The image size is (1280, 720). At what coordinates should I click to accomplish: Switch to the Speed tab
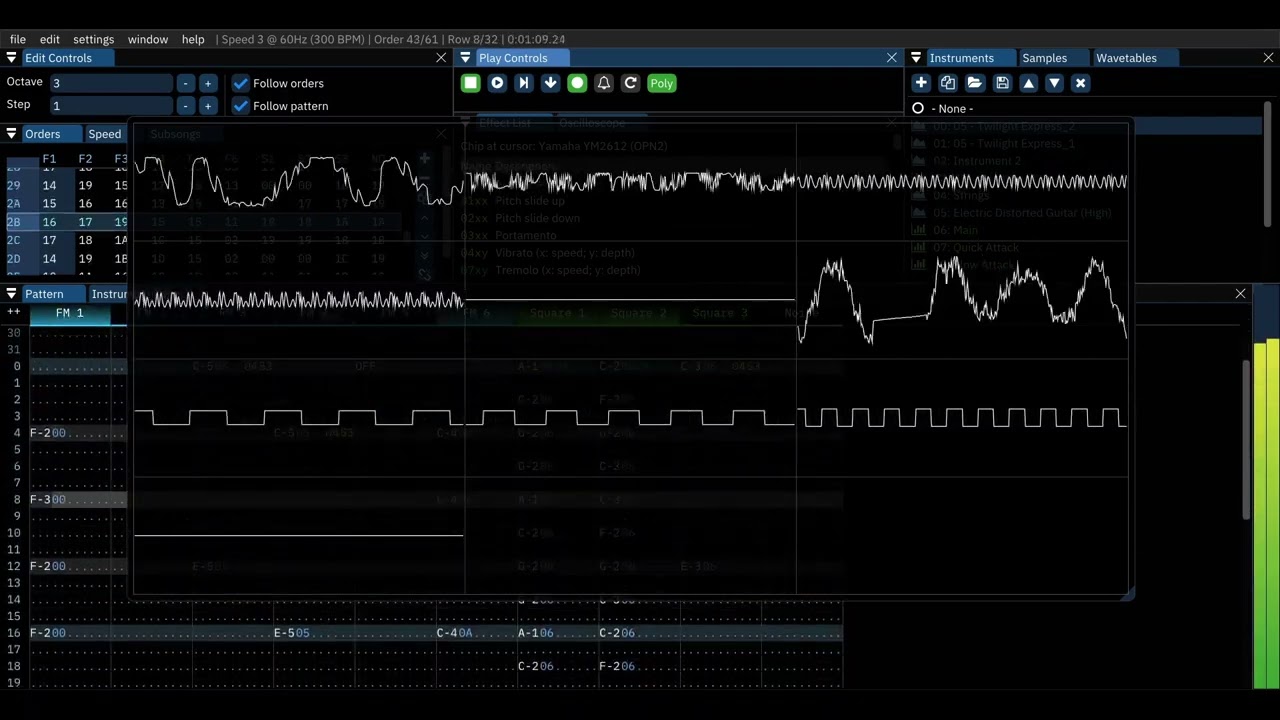click(104, 134)
